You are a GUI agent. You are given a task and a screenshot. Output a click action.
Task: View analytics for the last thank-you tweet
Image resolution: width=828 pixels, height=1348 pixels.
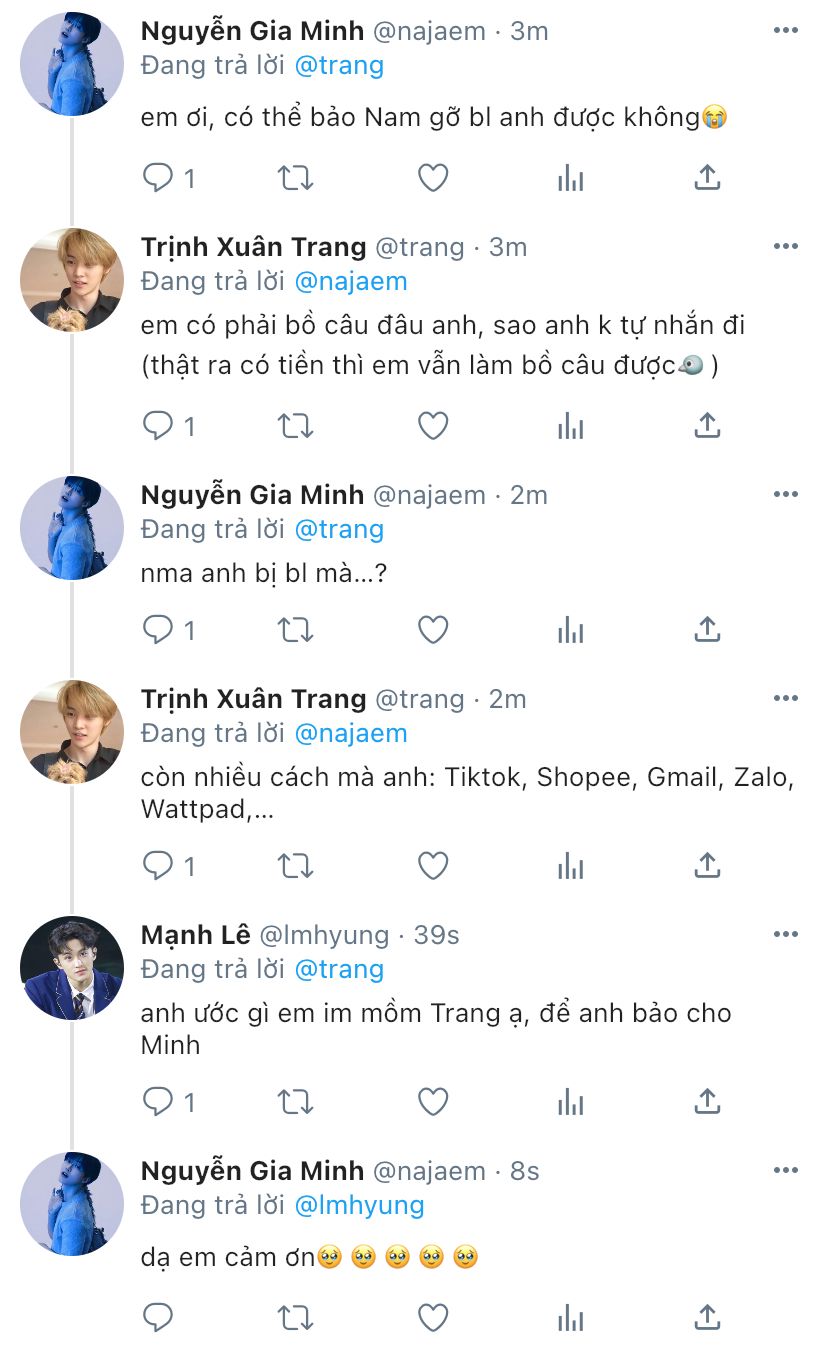pos(570,1318)
